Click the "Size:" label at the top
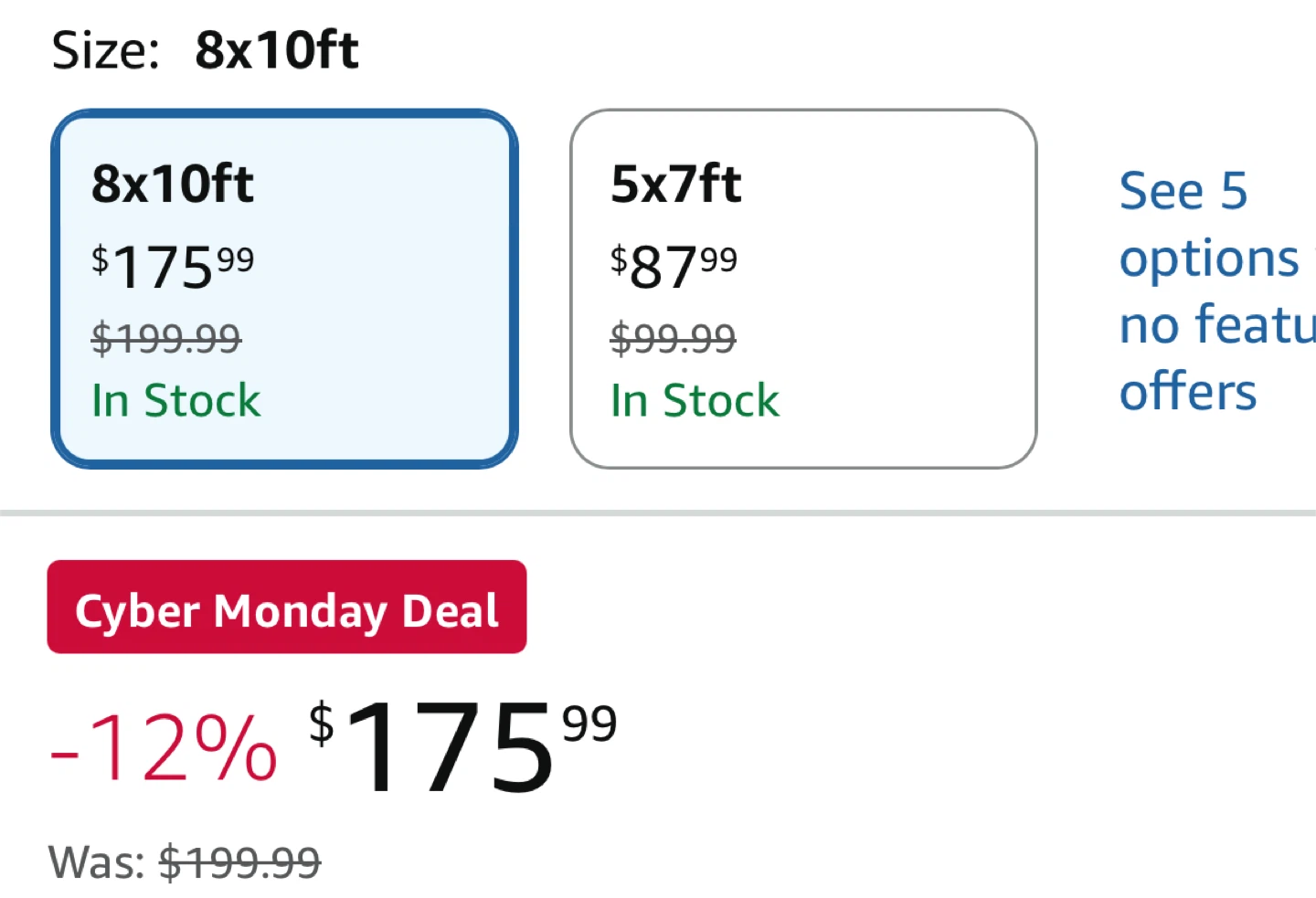 (x=106, y=50)
